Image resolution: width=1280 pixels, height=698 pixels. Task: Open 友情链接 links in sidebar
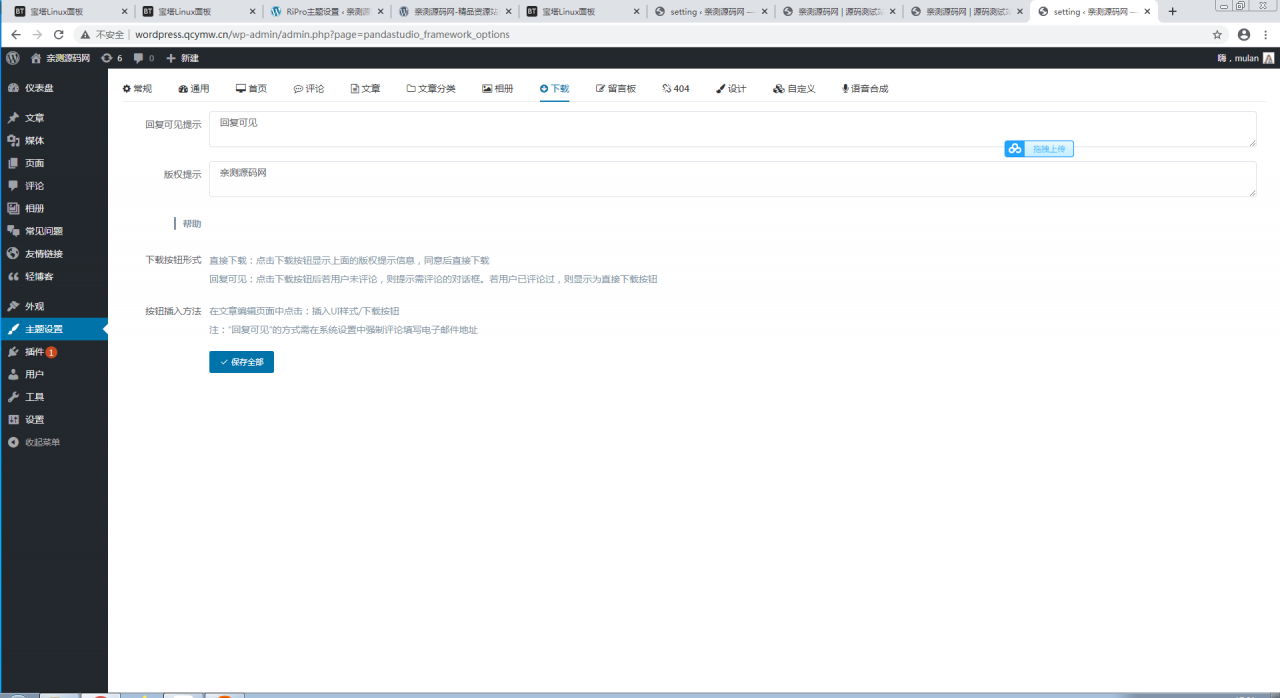pos(54,254)
